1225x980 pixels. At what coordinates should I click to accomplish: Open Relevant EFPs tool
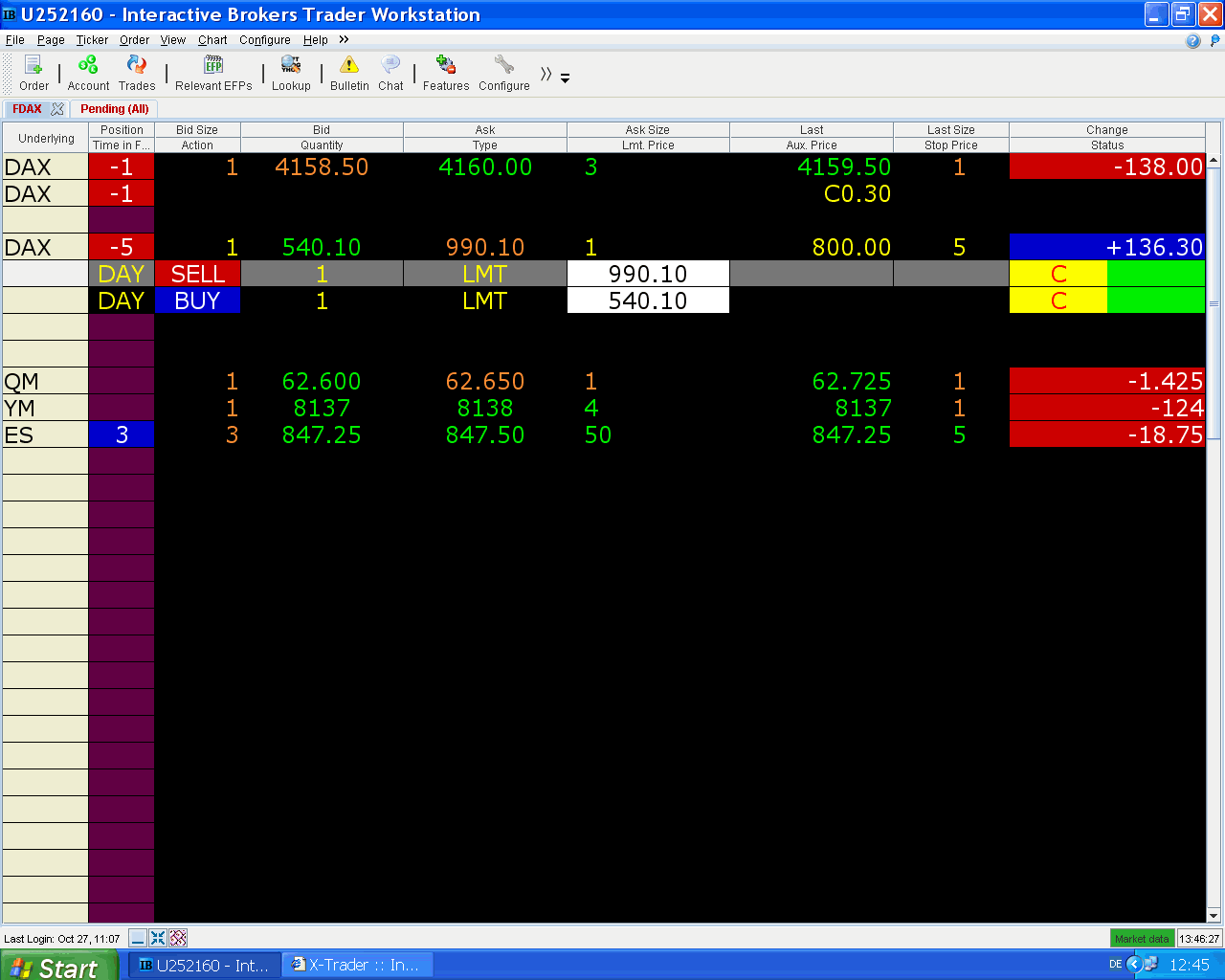tap(213, 74)
